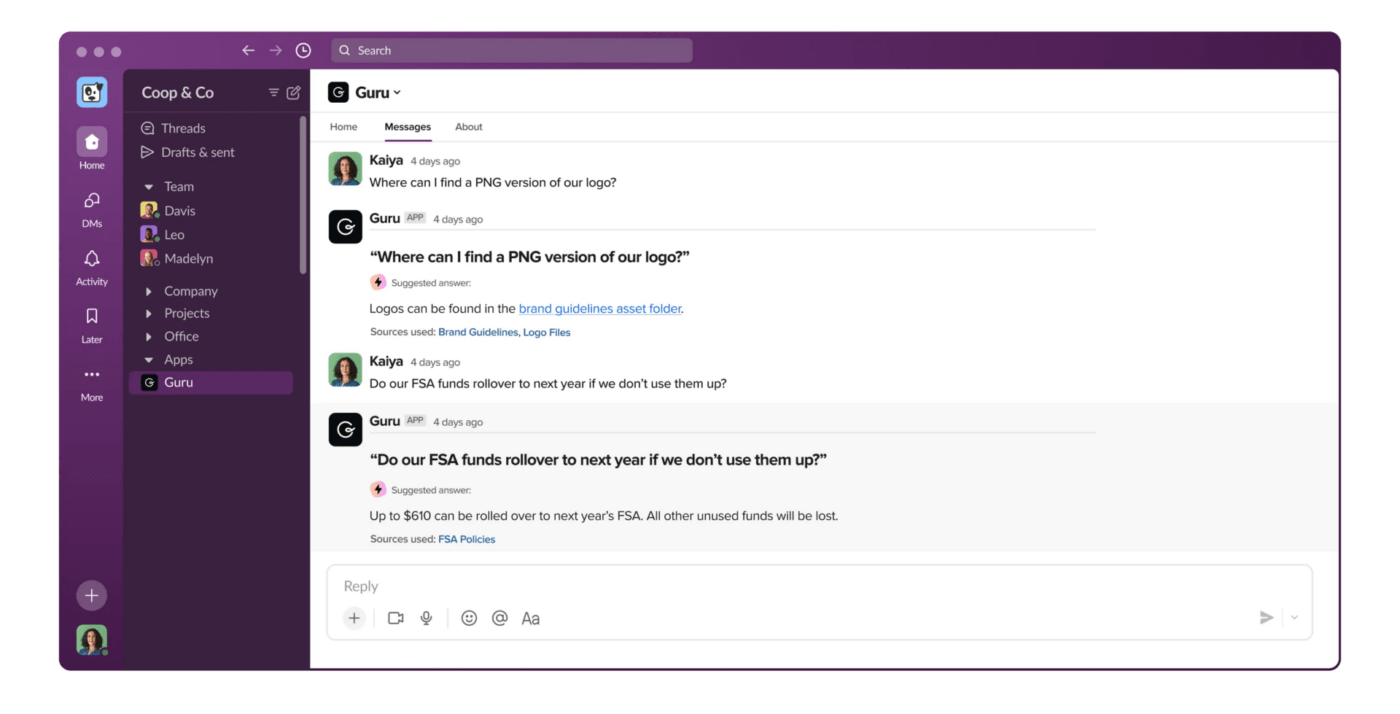
Task: Open the FSA Policies source link
Action: point(467,539)
